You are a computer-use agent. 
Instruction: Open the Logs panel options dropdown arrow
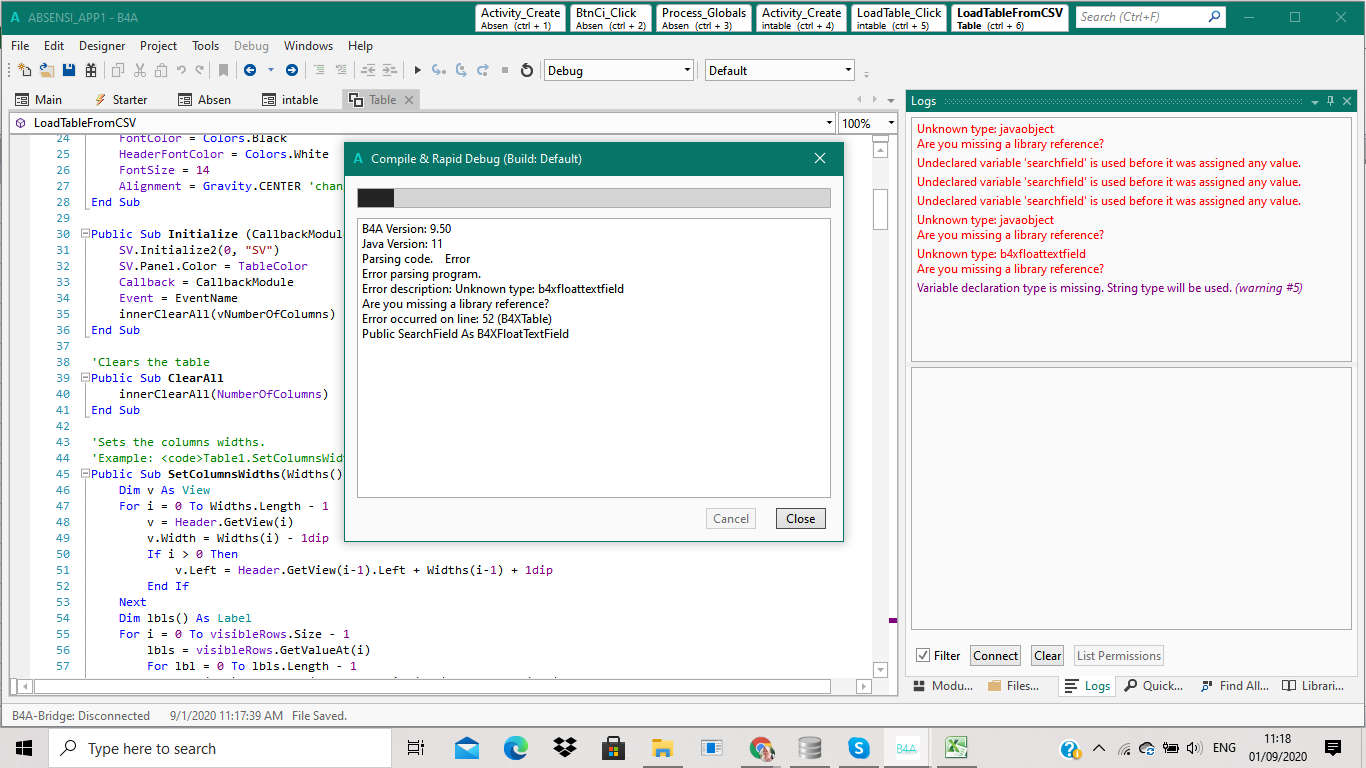tap(1314, 101)
